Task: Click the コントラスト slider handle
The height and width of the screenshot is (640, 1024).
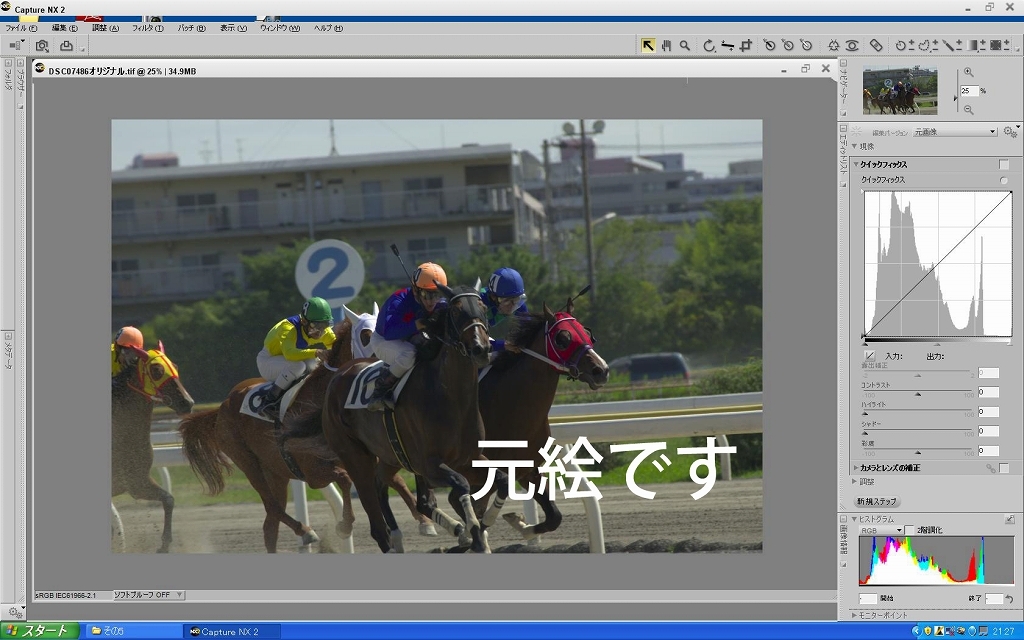Action: [x=918, y=394]
